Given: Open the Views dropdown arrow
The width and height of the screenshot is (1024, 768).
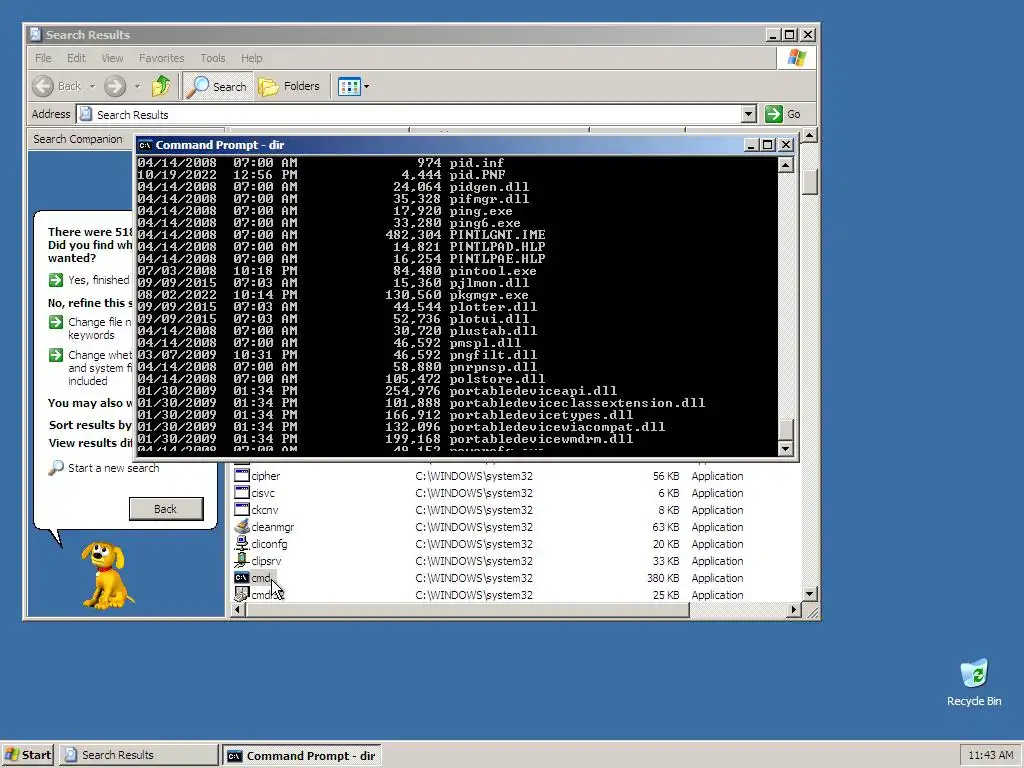Looking at the screenshot, I should click(x=366, y=86).
